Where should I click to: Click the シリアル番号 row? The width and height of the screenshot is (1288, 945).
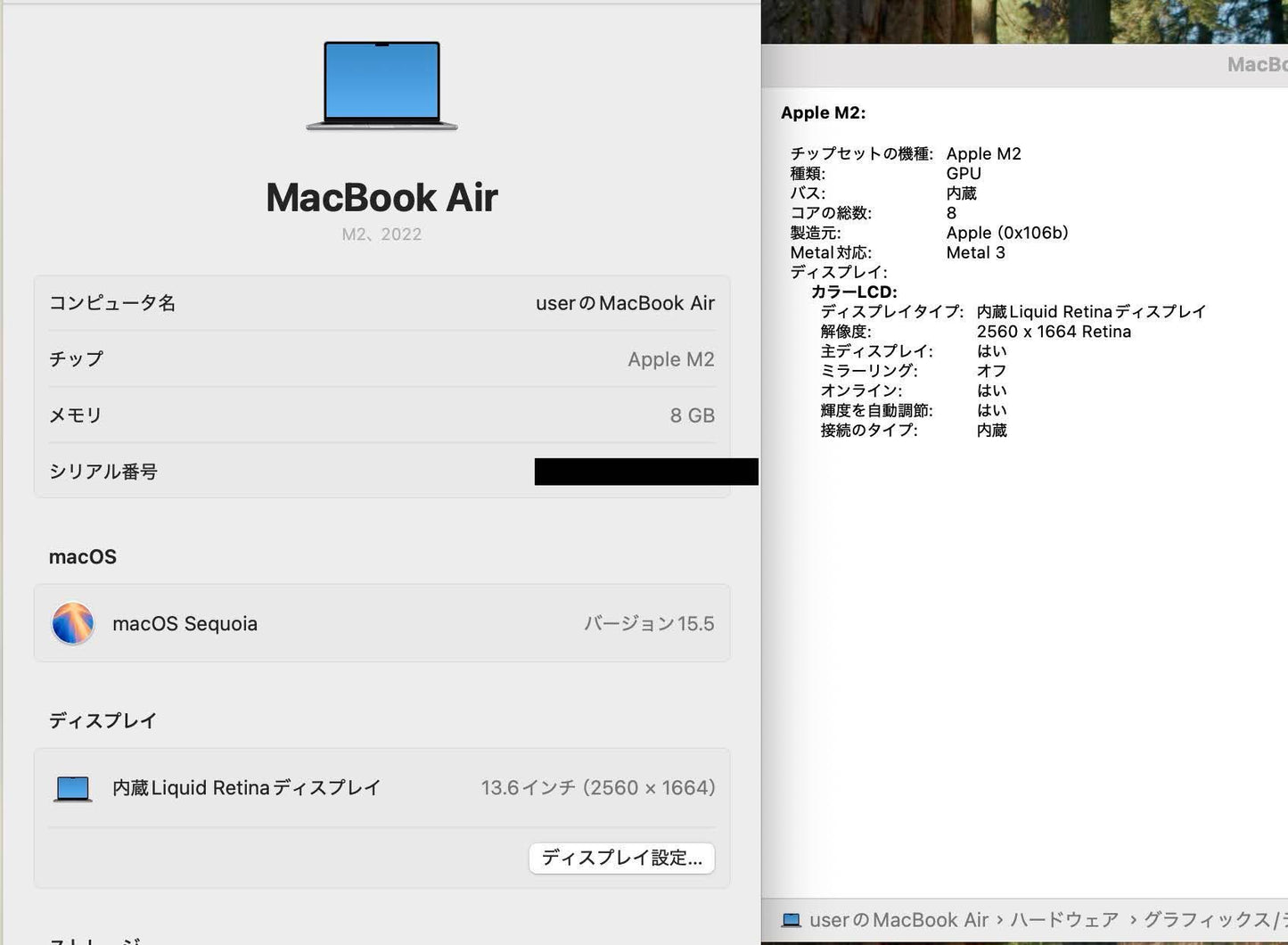pos(381,471)
